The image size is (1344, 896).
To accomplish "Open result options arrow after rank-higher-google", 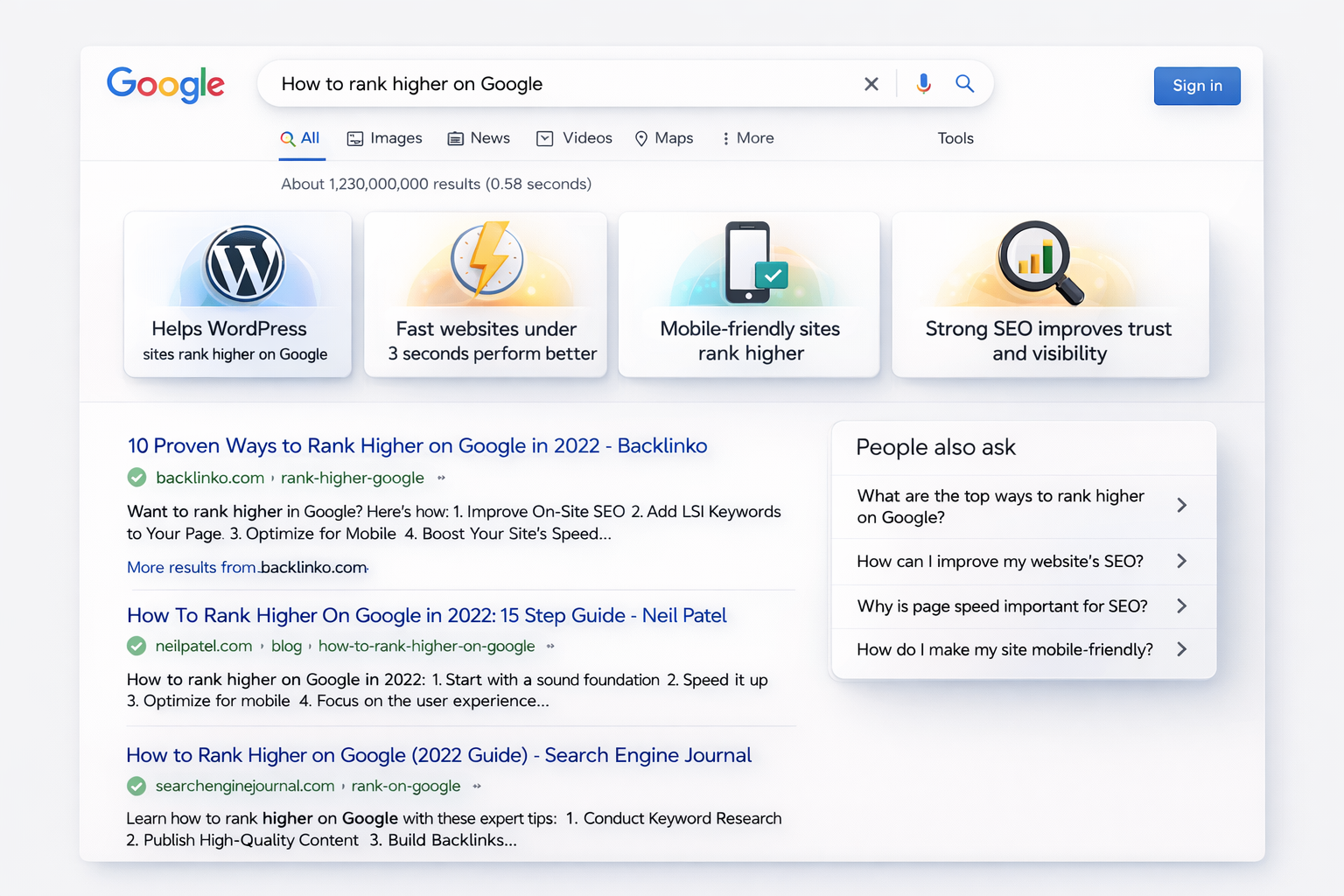I will 441,479.
